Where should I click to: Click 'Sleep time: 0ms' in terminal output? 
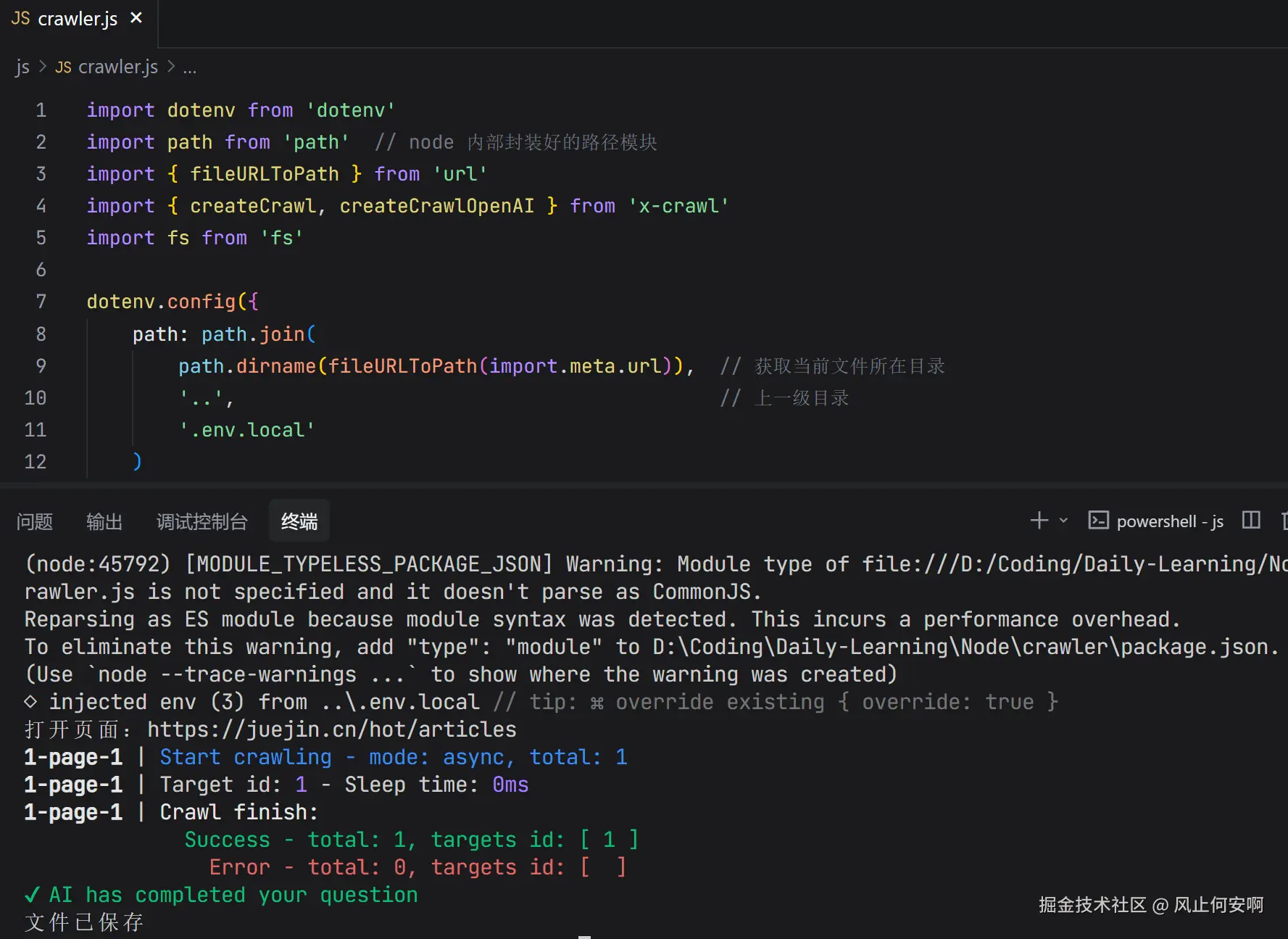tap(436, 785)
